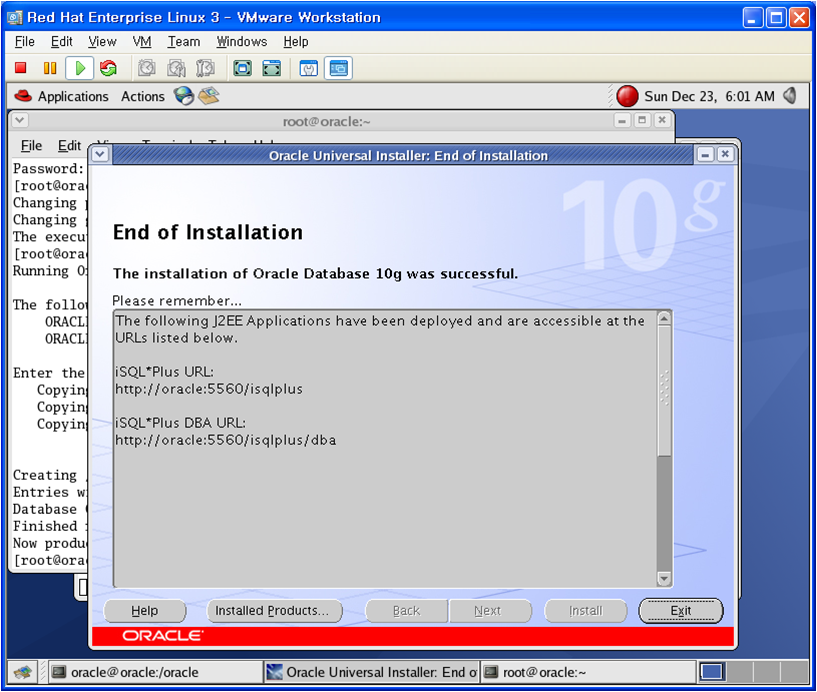817x692 pixels.
Task: Click the 'iSQL*Plus DBA URL:' label
Action: 180,423
